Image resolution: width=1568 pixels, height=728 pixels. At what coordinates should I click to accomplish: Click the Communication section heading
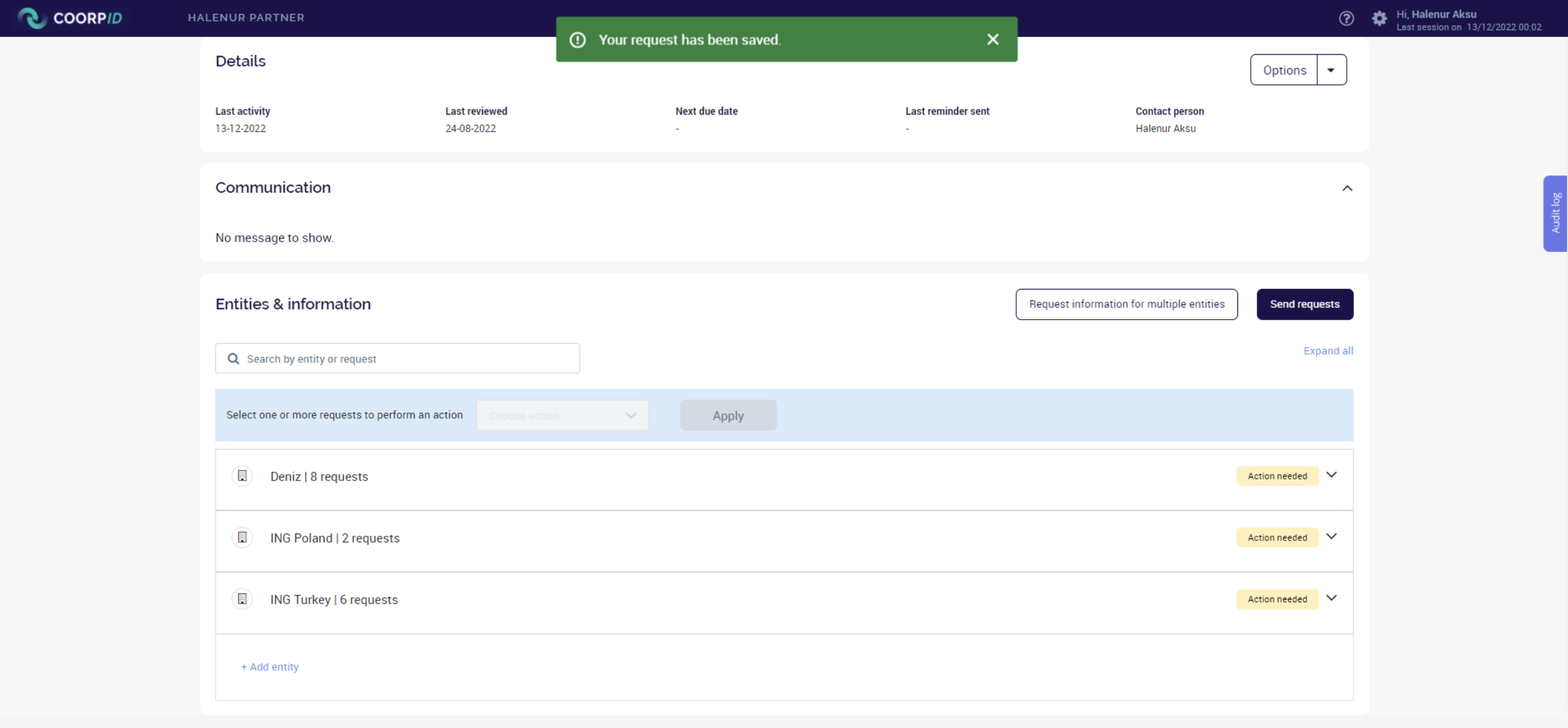tap(273, 187)
